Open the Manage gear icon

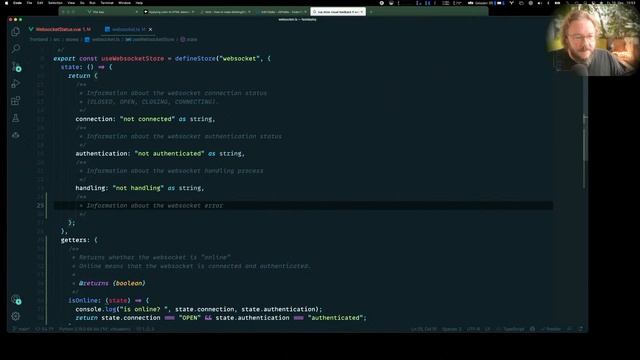click(x=16, y=316)
